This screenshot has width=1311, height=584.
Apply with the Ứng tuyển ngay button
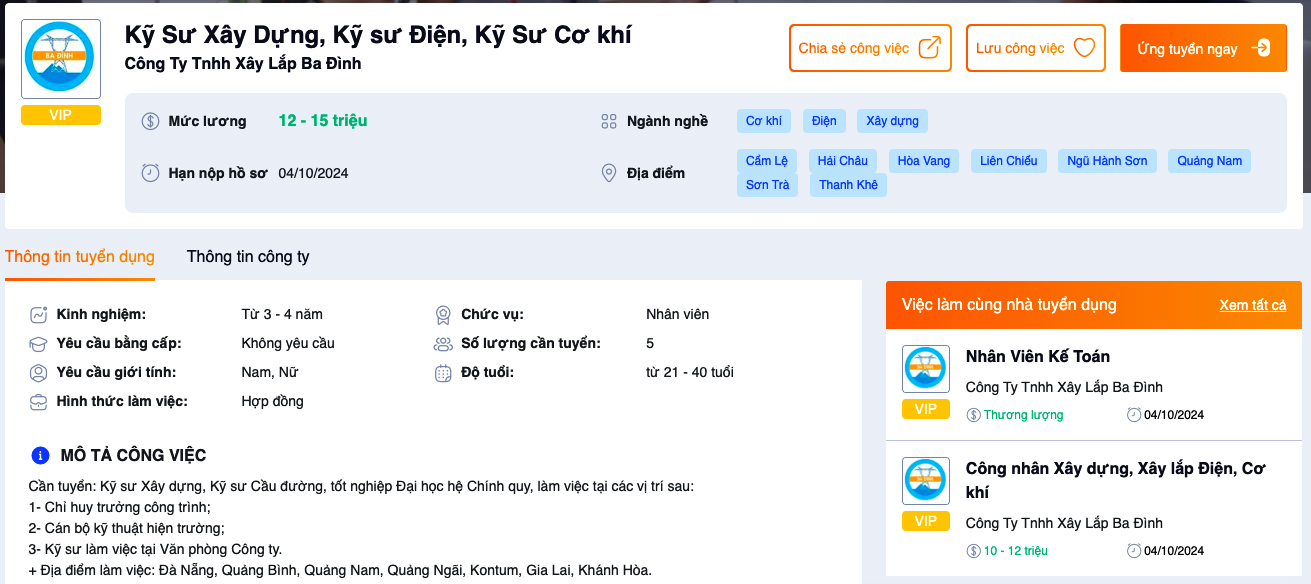pos(1203,48)
